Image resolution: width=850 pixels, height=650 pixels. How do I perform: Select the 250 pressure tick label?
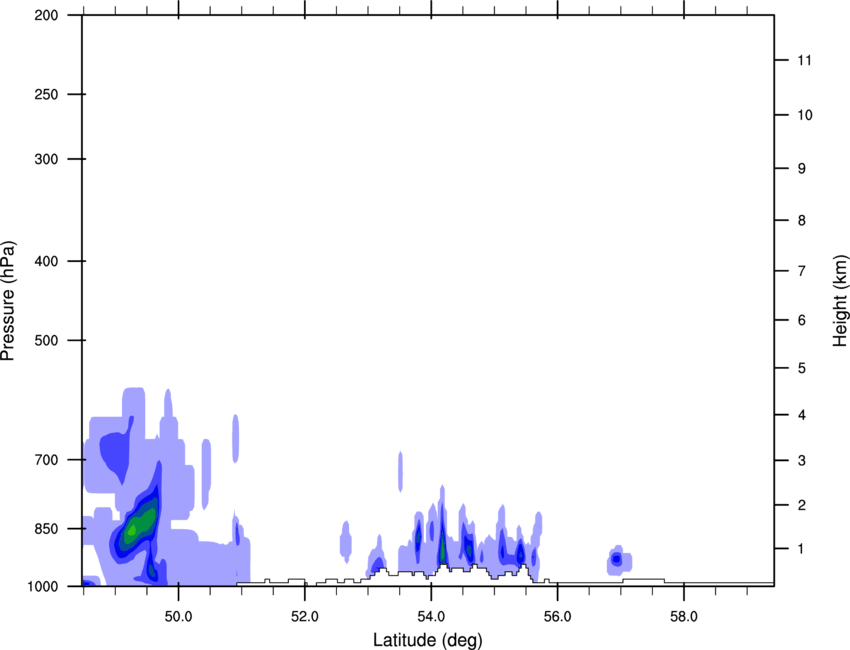(46, 94)
